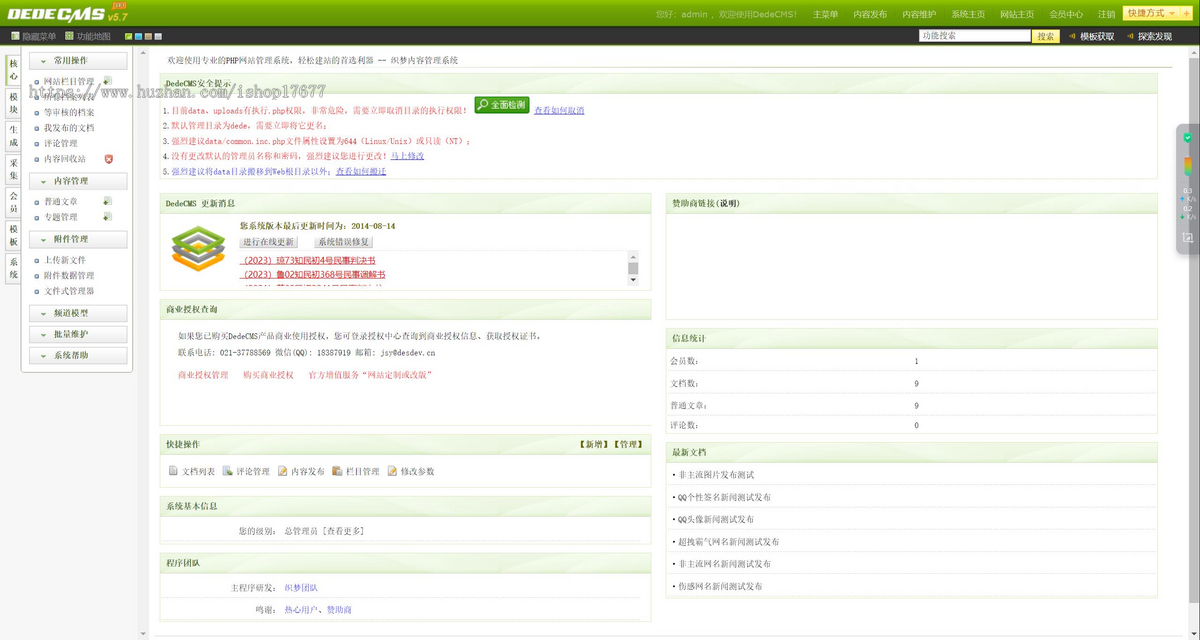This screenshot has width=1200, height=640.
Task: Click update news scroll-down arrow
Action: tap(632, 280)
